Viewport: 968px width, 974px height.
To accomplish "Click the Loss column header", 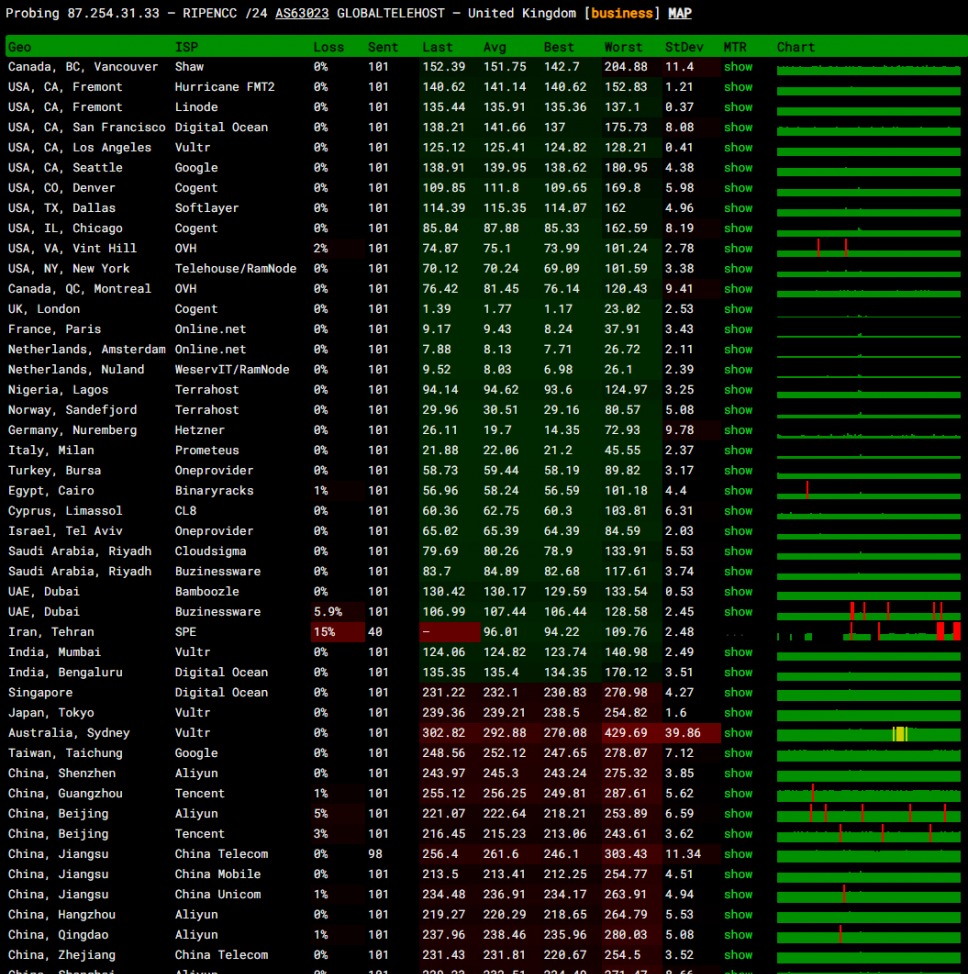I will click(329, 47).
